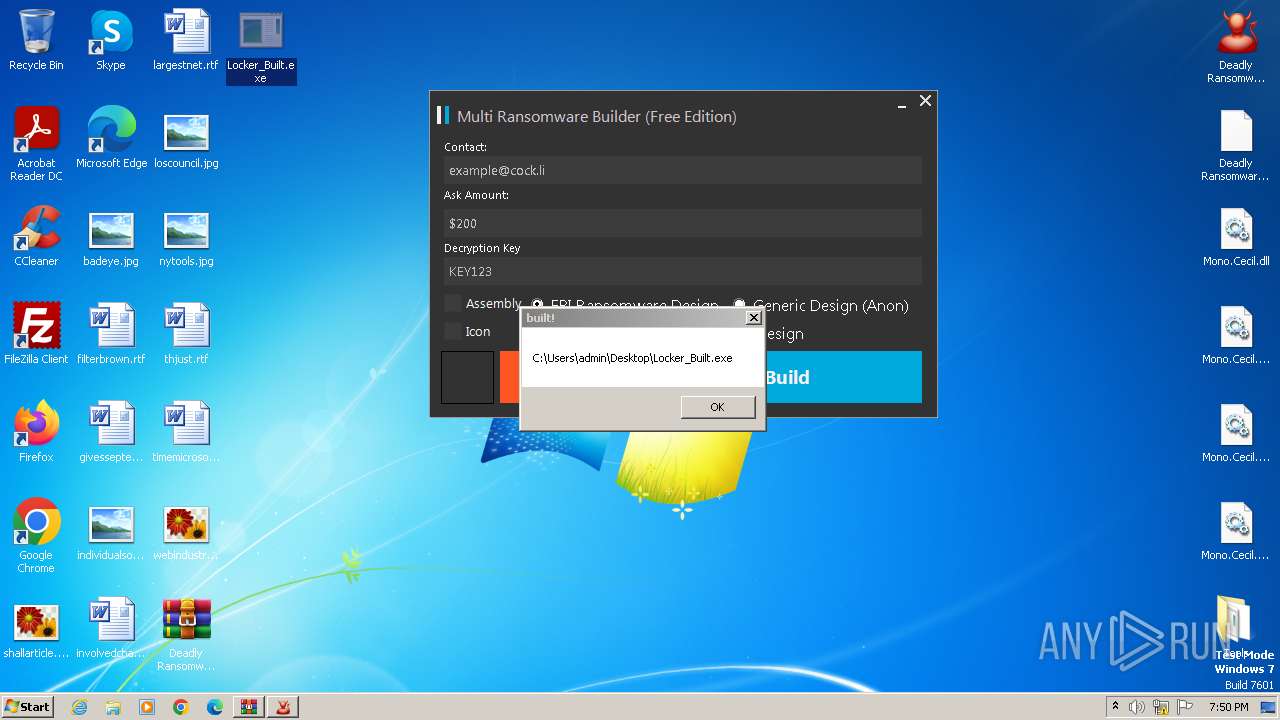The width and height of the screenshot is (1280, 720).
Task: Select the givessepte... document icon
Action: click(111, 434)
